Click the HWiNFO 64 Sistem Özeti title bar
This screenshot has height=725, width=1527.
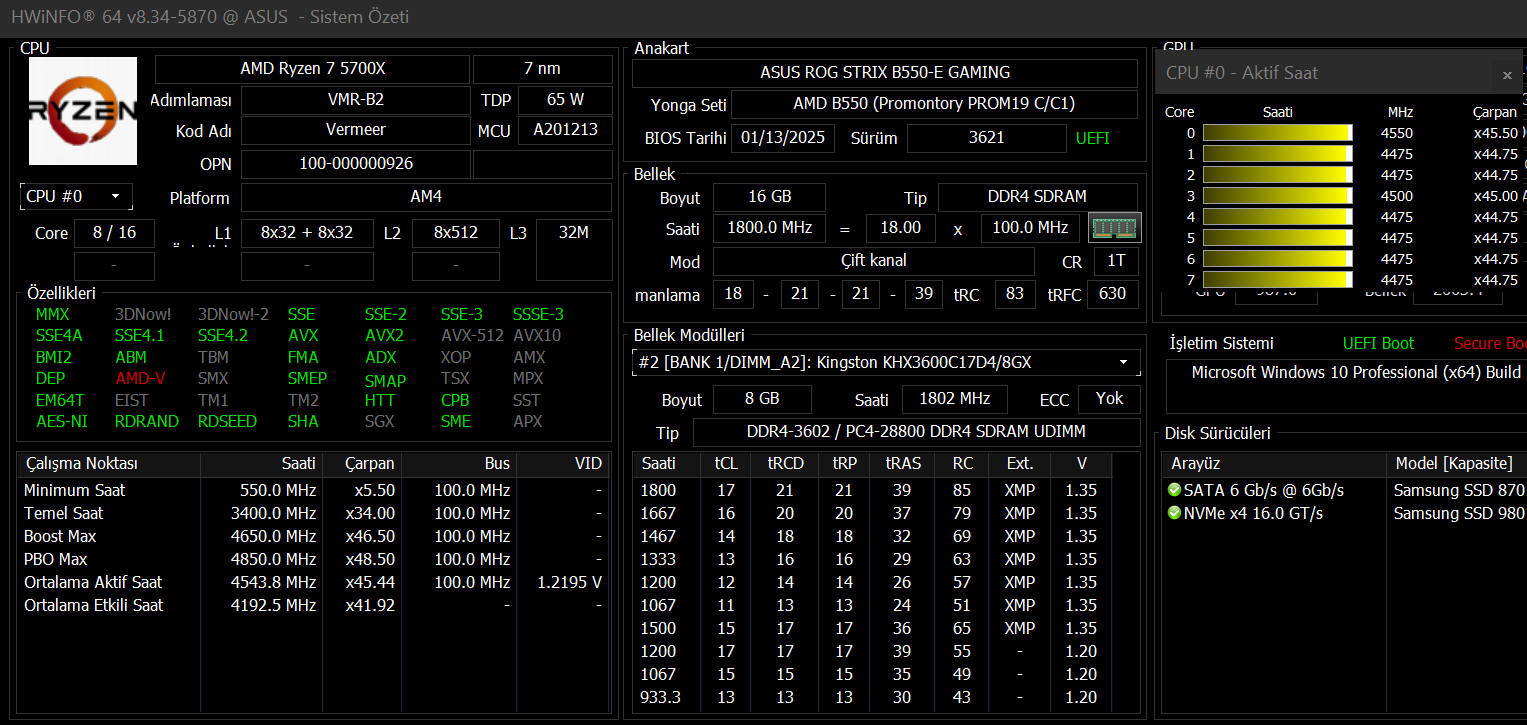point(763,17)
